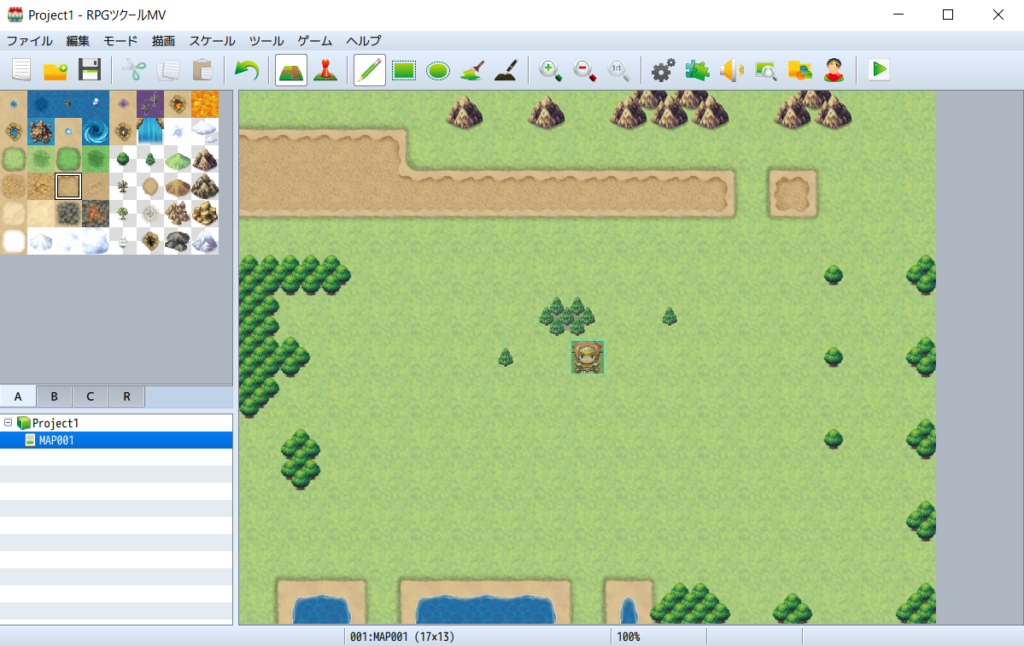Open the Plugin Manager puzzle icon
The width and height of the screenshot is (1024, 646).
697,70
